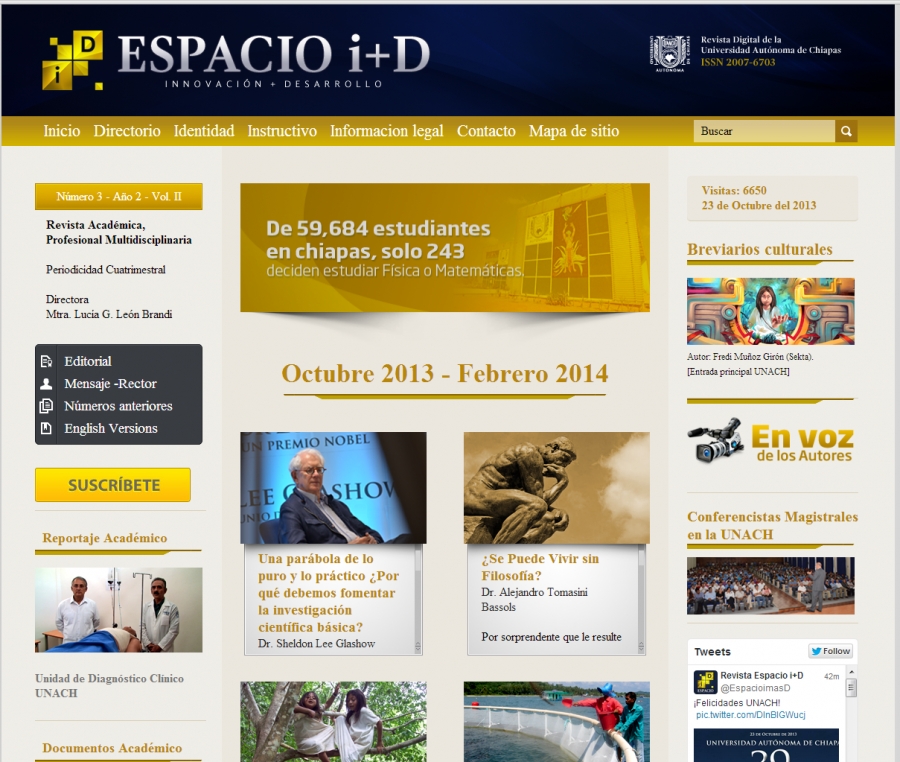This screenshot has width=900, height=762.
Task: Click the Número 3 - Año 2 header
Action: [x=119, y=196]
